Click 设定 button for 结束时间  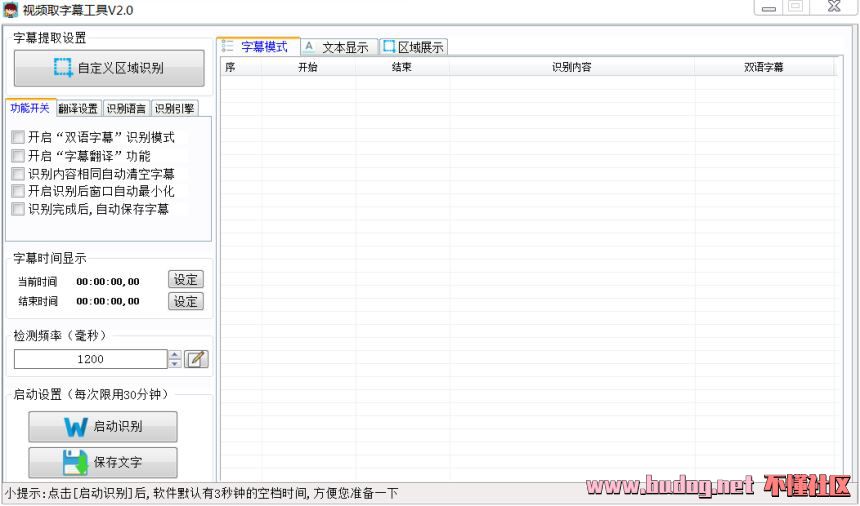click(x=185, y=301)
